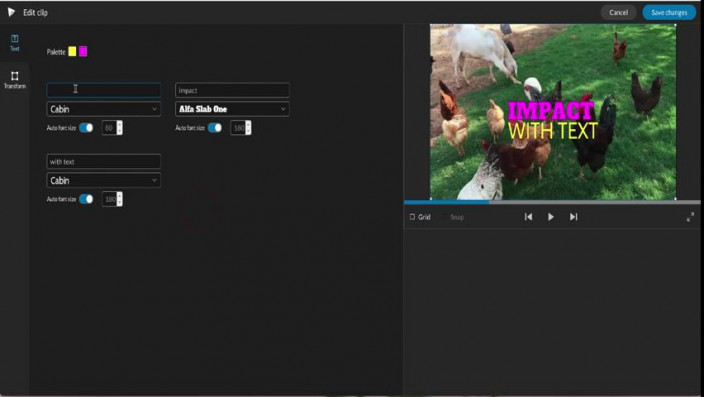Open Cabin font dropdown under 'with text'
This screenshot has height=397, width=704.
click(x=104, y=181)
